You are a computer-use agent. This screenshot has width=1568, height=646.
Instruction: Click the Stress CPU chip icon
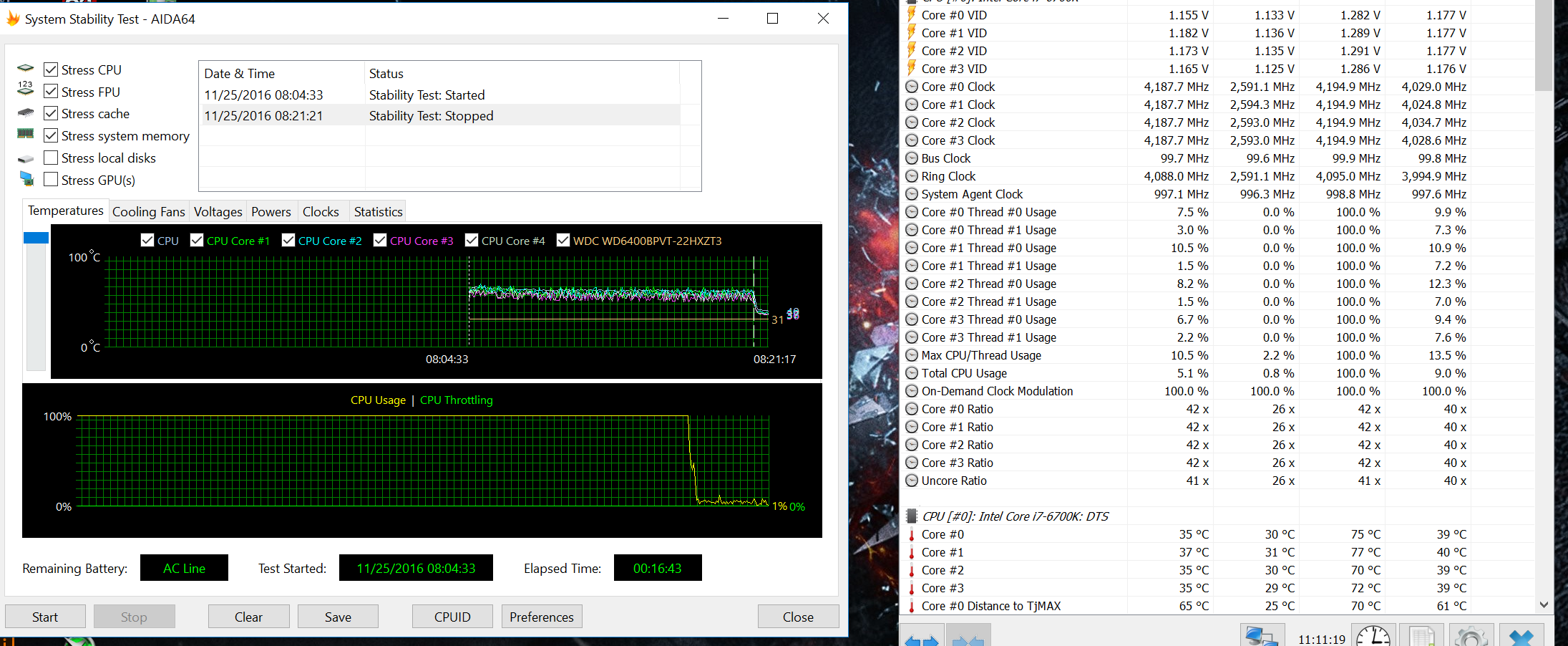coord(26,69)
